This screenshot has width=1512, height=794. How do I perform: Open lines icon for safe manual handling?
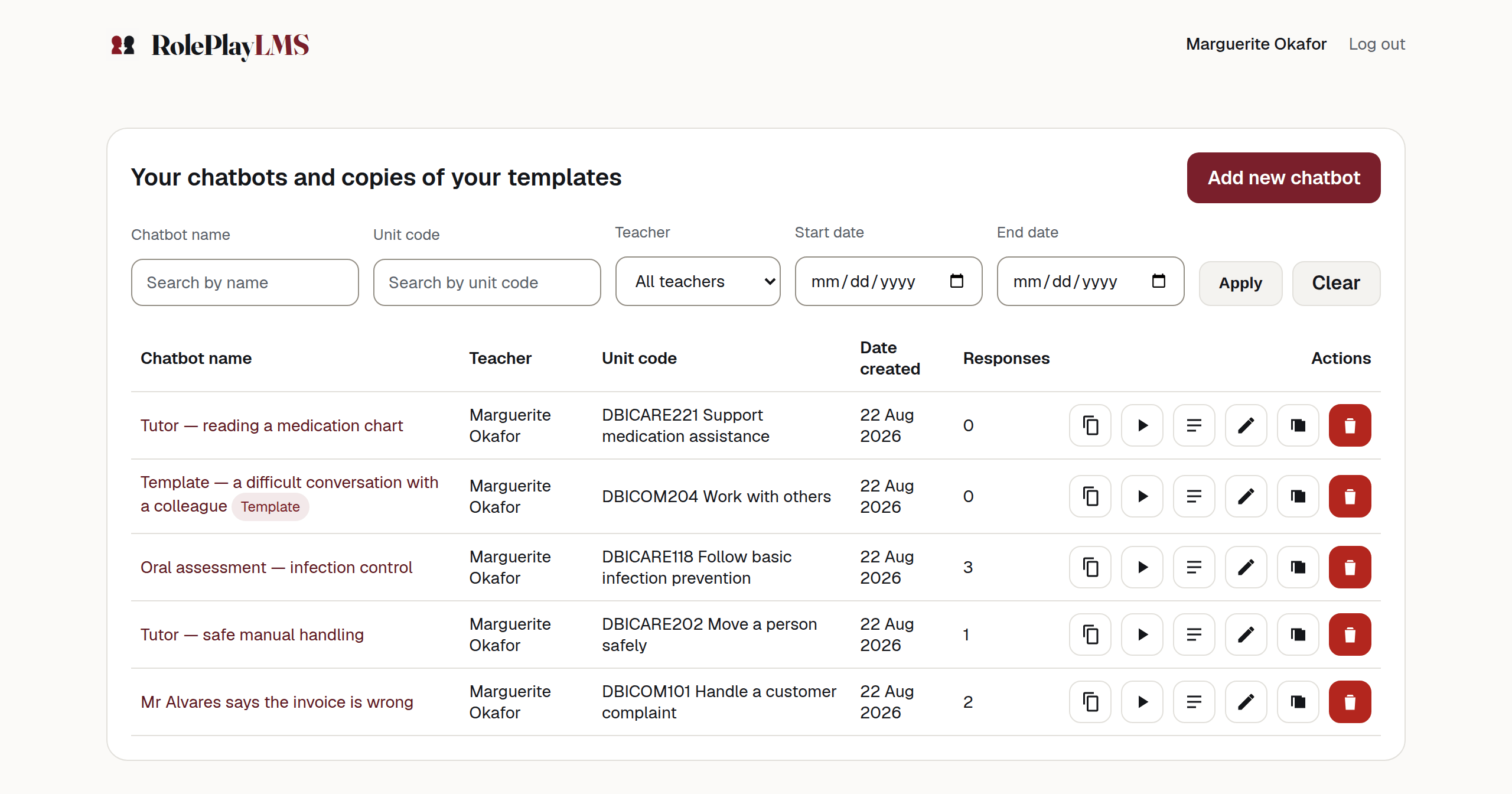(1194, 634)
